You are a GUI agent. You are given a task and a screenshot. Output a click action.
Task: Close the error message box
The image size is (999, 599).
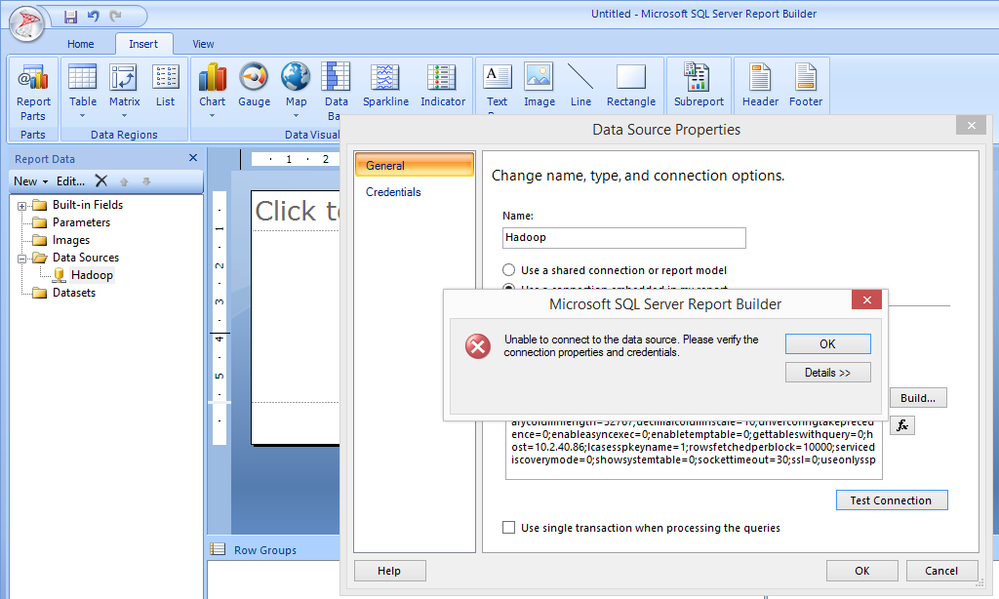coord(866,300)
